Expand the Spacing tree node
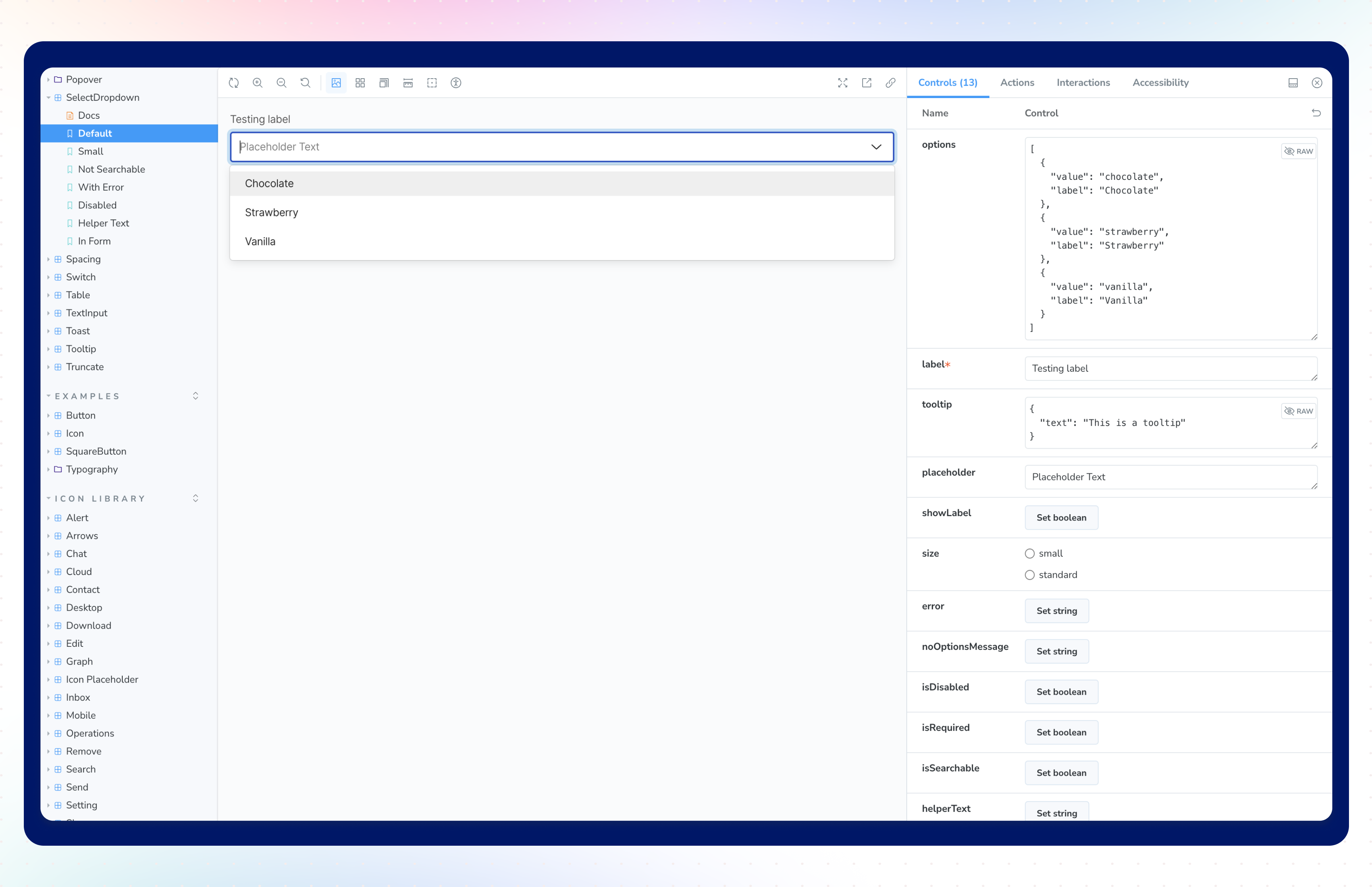This screenshot has width=1372, height=887. 48,259
